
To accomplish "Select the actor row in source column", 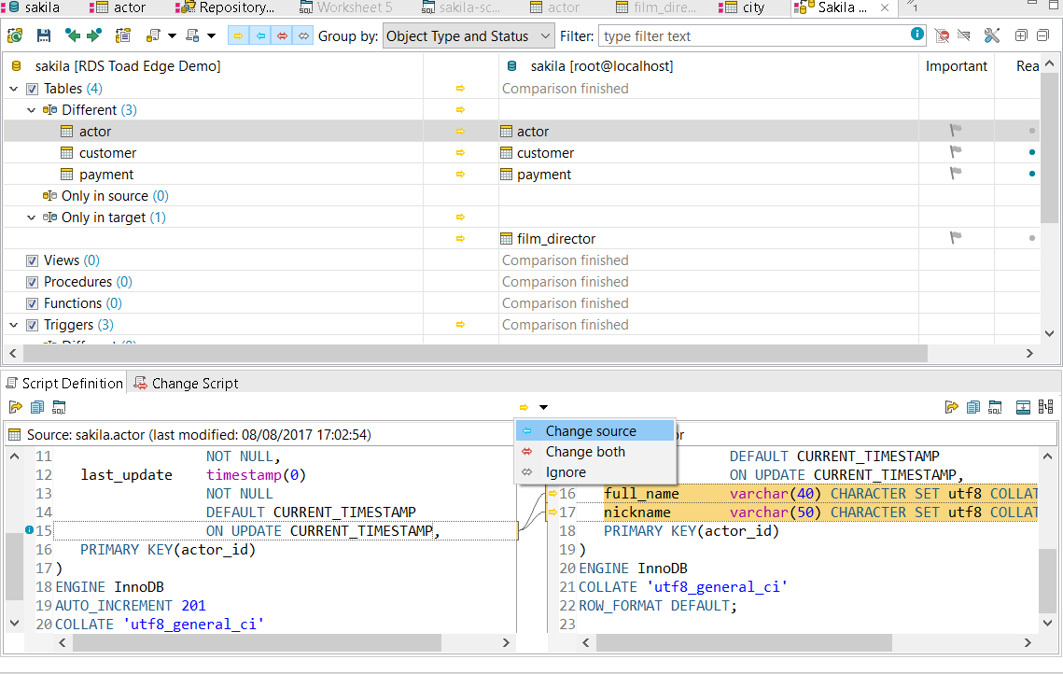I will 94,132.
